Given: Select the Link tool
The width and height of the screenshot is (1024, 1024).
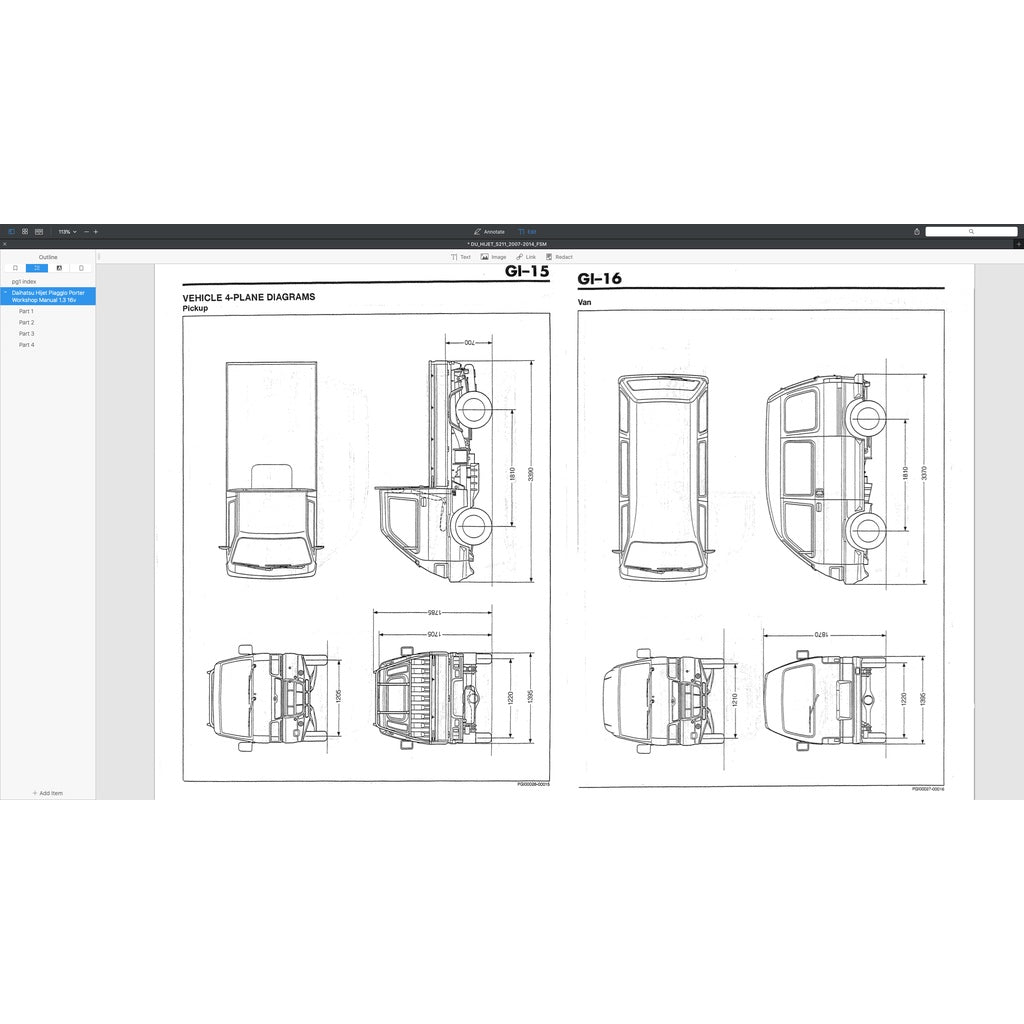Looking at the screenshot, I should 526,257.
